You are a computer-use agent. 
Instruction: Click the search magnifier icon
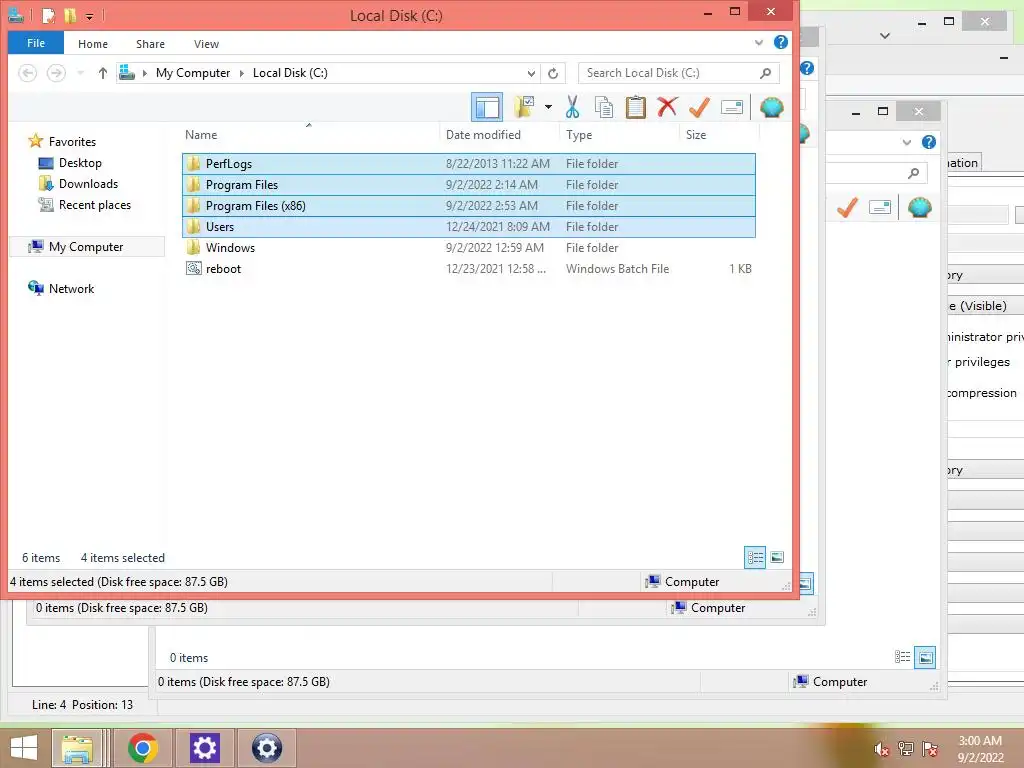tap(765, 73)
